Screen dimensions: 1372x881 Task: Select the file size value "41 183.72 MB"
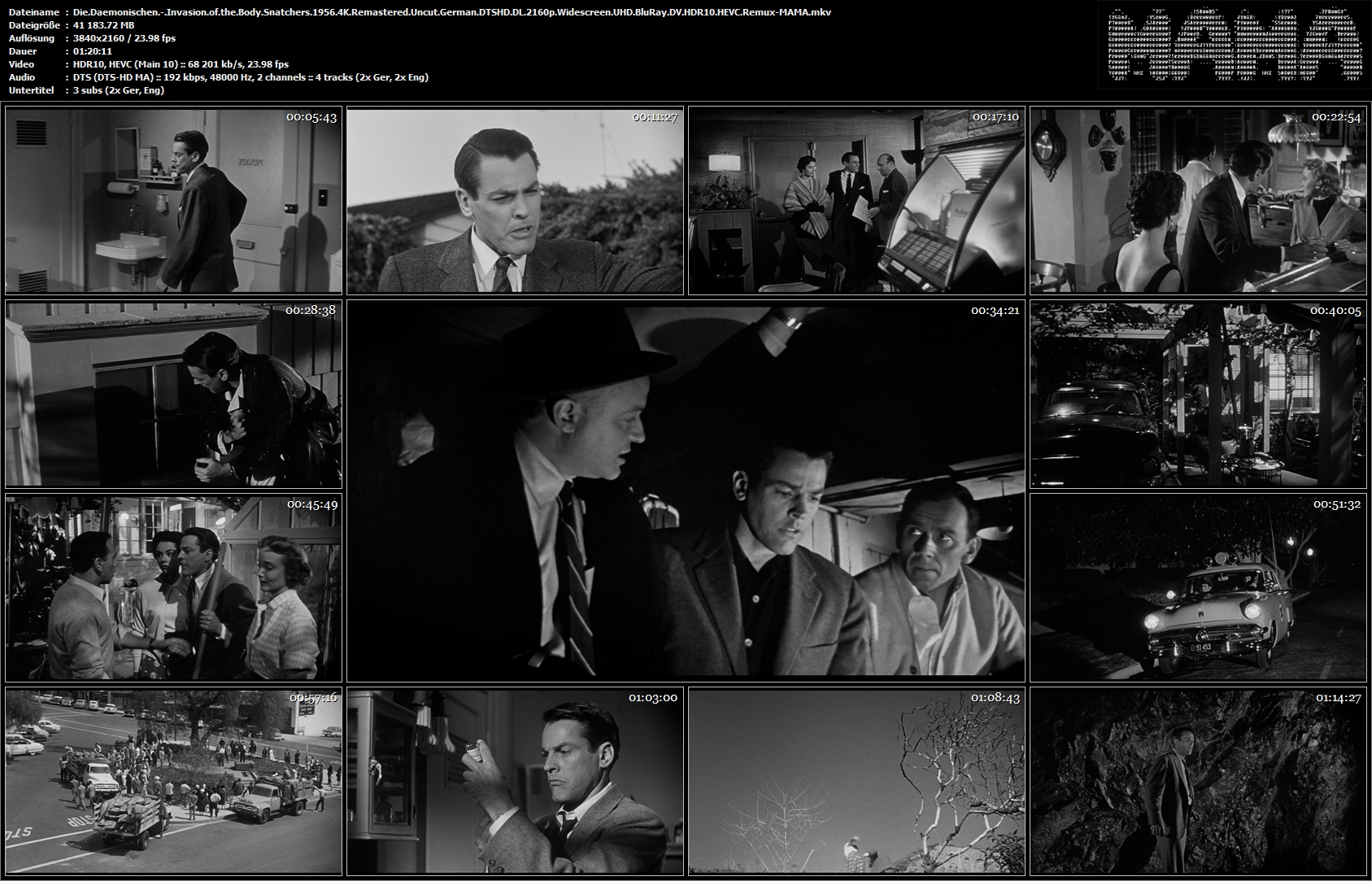tap(104, 25)
